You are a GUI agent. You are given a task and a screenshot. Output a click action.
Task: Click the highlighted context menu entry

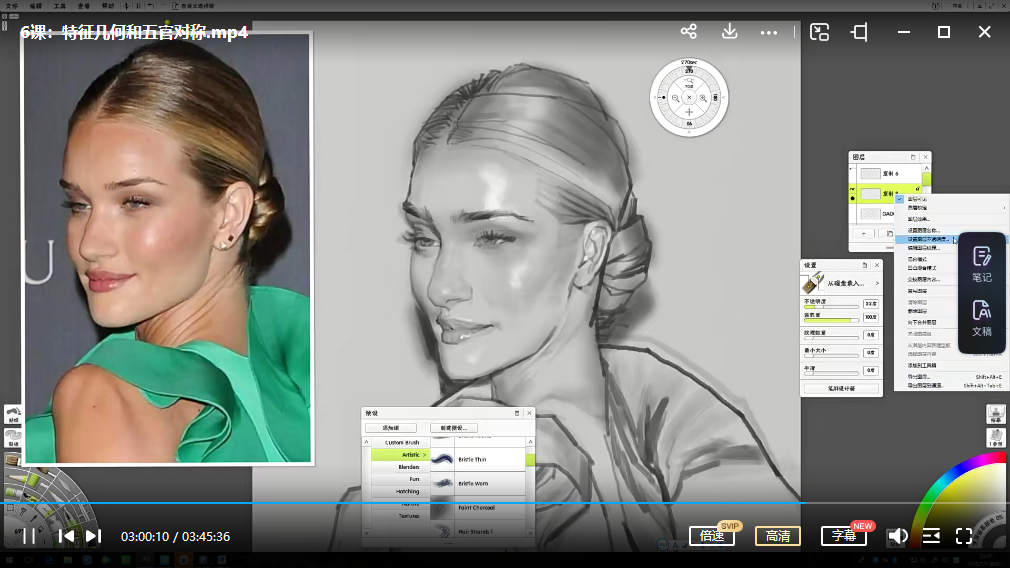click(929, 239)
